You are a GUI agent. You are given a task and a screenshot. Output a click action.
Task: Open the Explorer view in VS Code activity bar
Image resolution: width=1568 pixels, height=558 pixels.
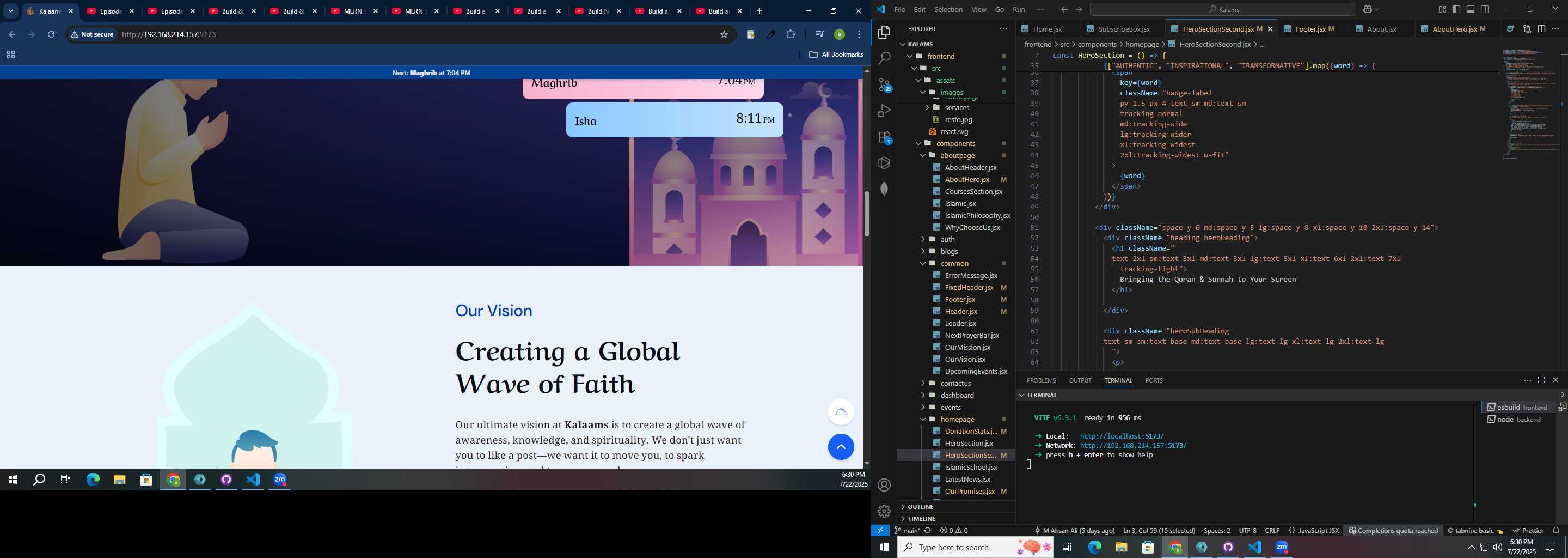884,32
